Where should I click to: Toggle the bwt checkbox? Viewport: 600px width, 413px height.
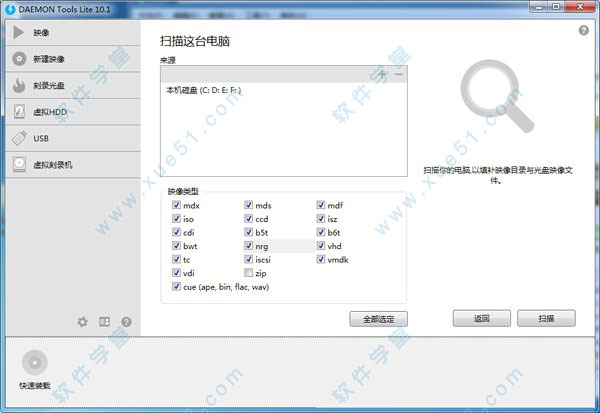tap(176, 246)
